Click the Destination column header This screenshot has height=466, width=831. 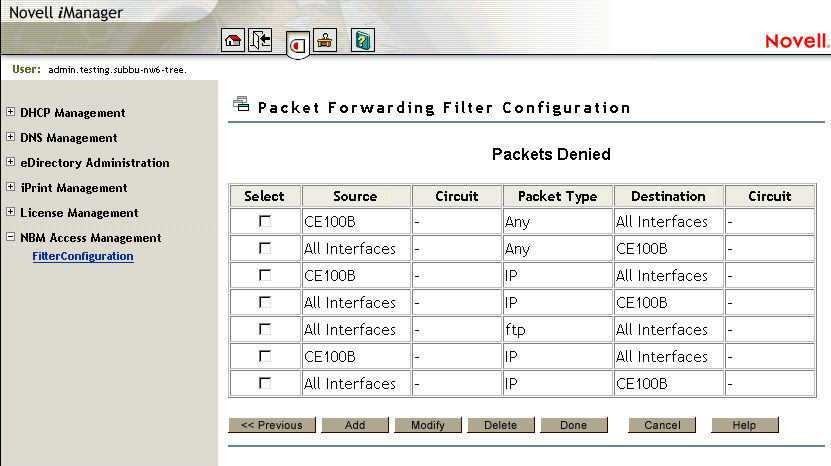(668, 196)
